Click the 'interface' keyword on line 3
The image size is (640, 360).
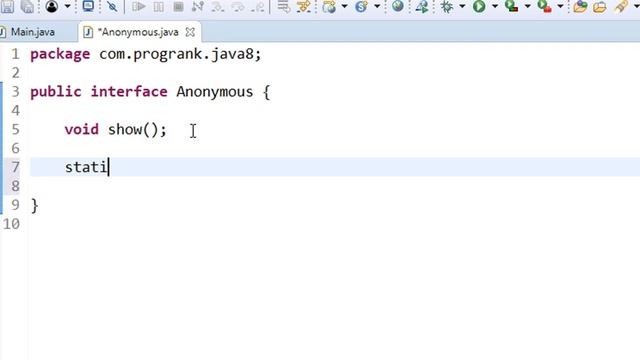[x=129, y=91]
